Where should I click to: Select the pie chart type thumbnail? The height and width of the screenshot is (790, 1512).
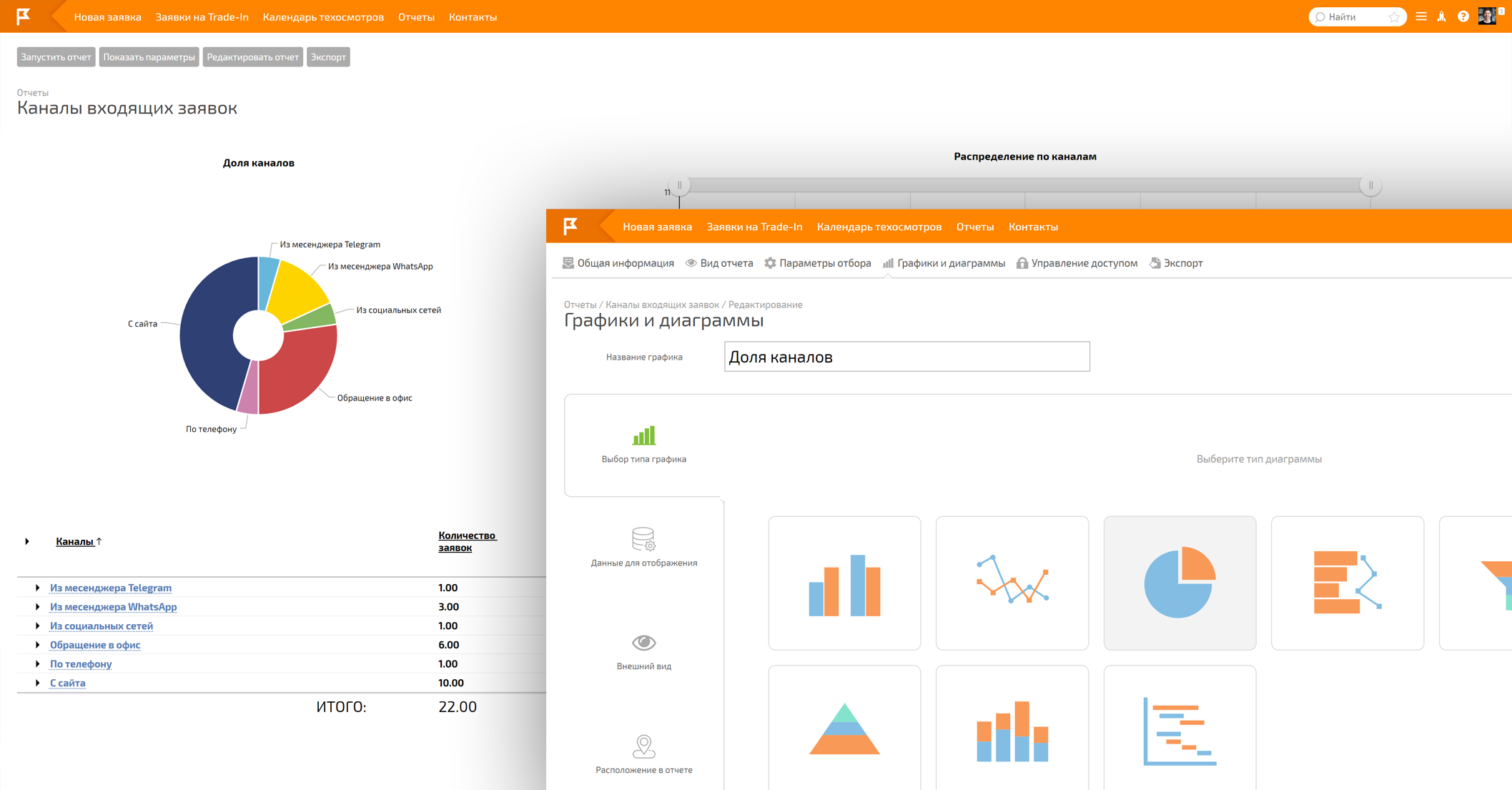1179,583
